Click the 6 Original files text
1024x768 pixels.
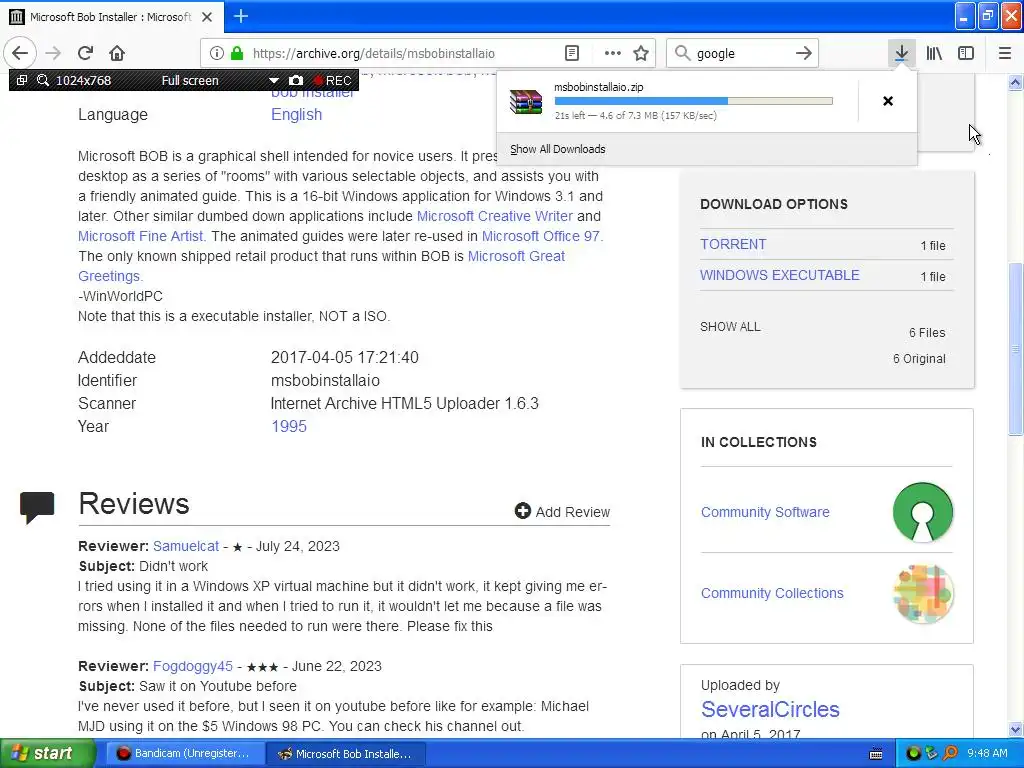[919, 359]
